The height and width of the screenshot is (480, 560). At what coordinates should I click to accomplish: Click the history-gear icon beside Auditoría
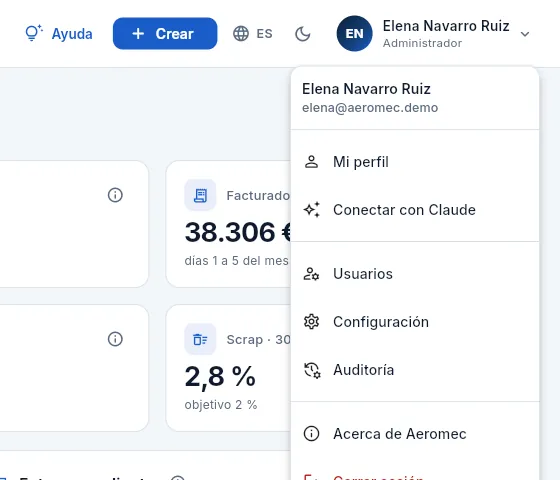click(x=312, y=370)
